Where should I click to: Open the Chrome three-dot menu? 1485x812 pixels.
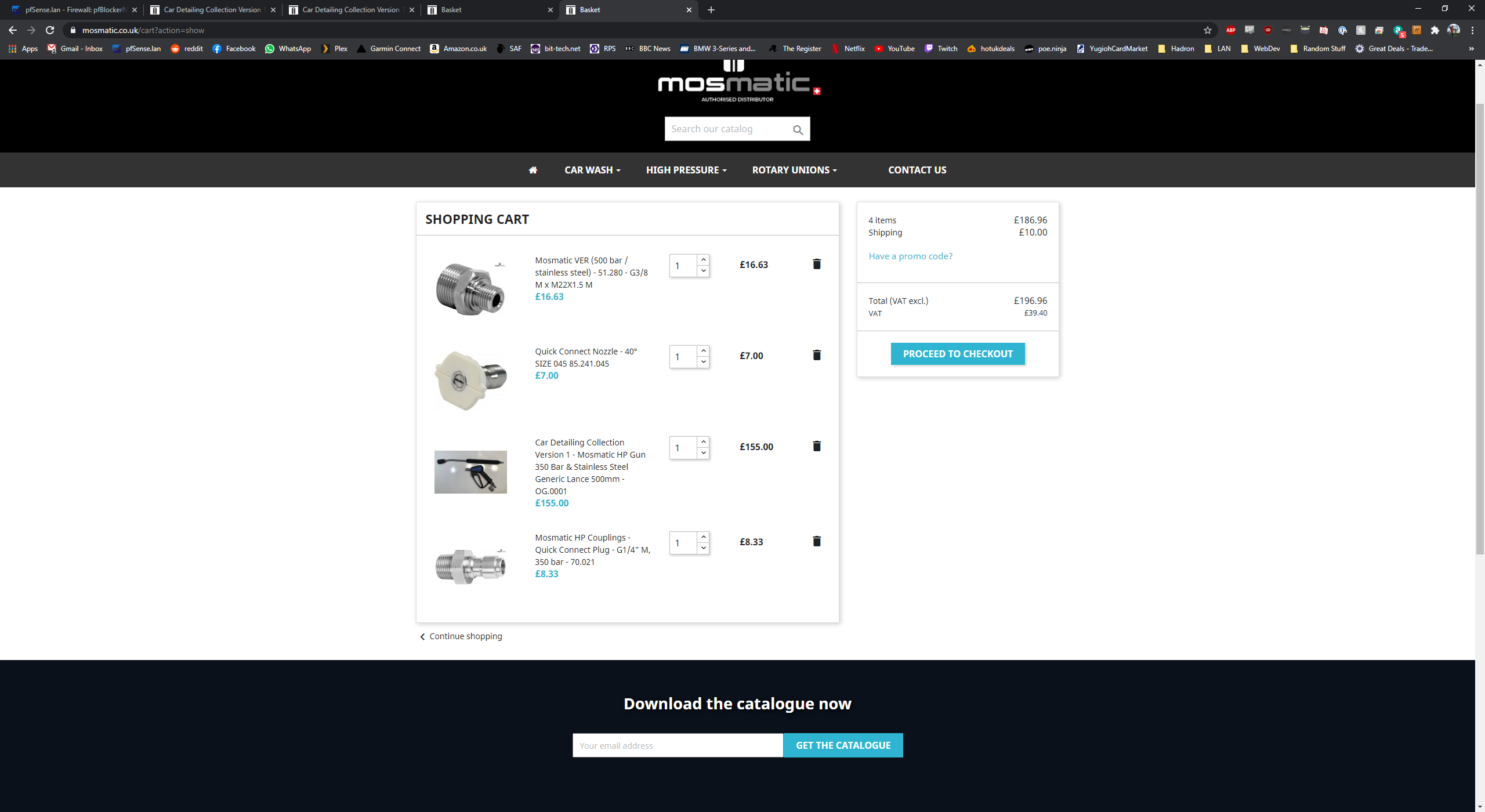pos(1472,30)
